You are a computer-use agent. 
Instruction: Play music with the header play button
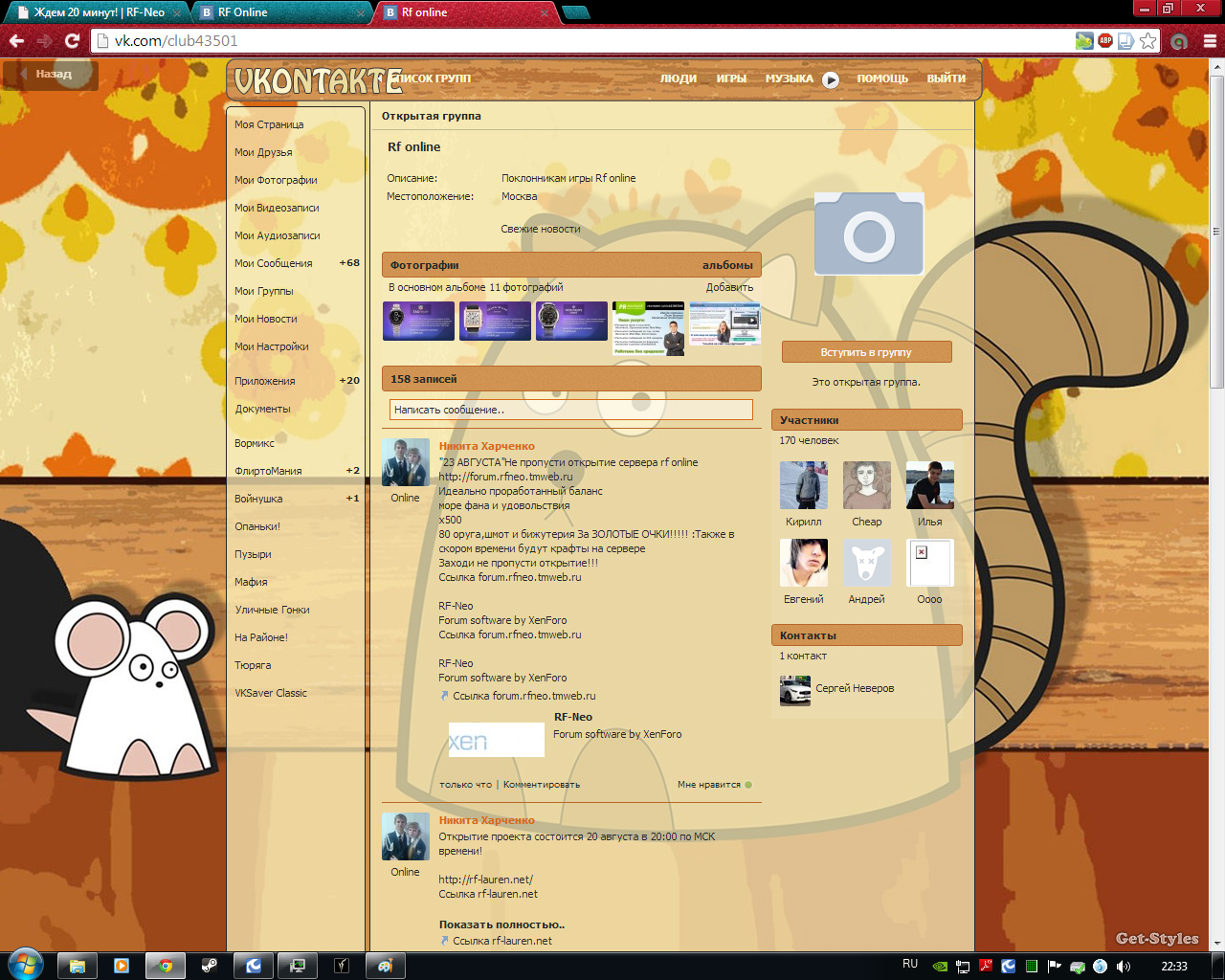(831, 79)
